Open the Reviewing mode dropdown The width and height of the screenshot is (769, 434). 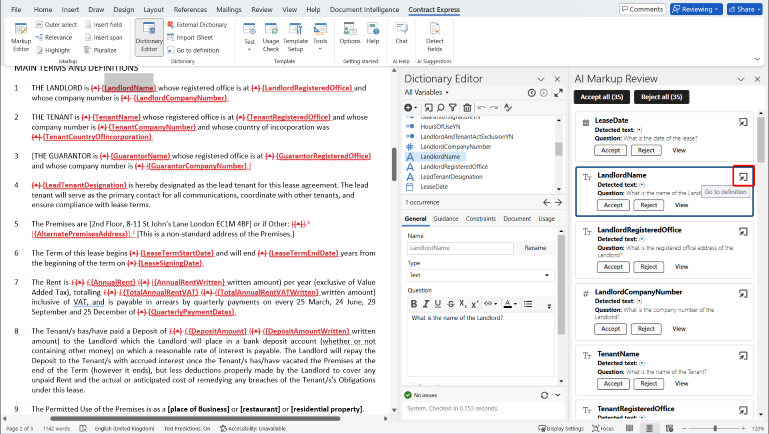point(698,9)
